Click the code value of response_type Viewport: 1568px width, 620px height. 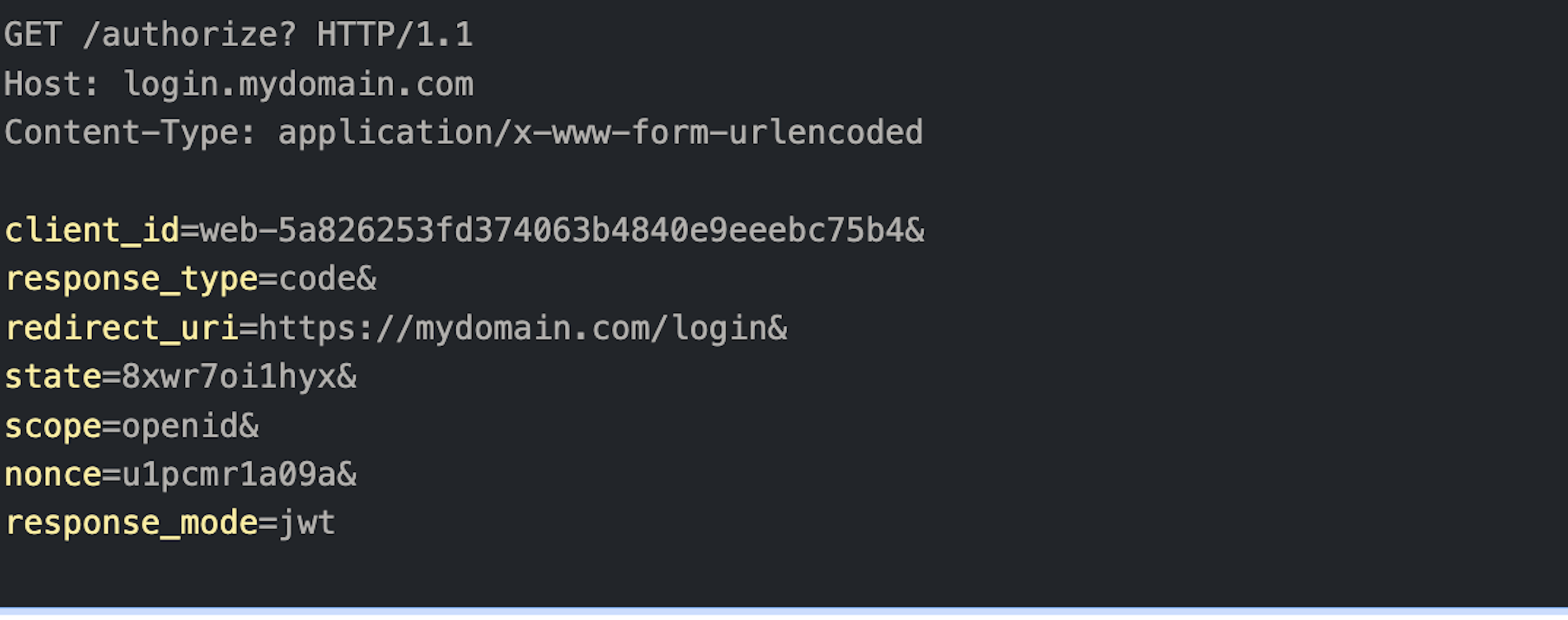tap(317, 280)
